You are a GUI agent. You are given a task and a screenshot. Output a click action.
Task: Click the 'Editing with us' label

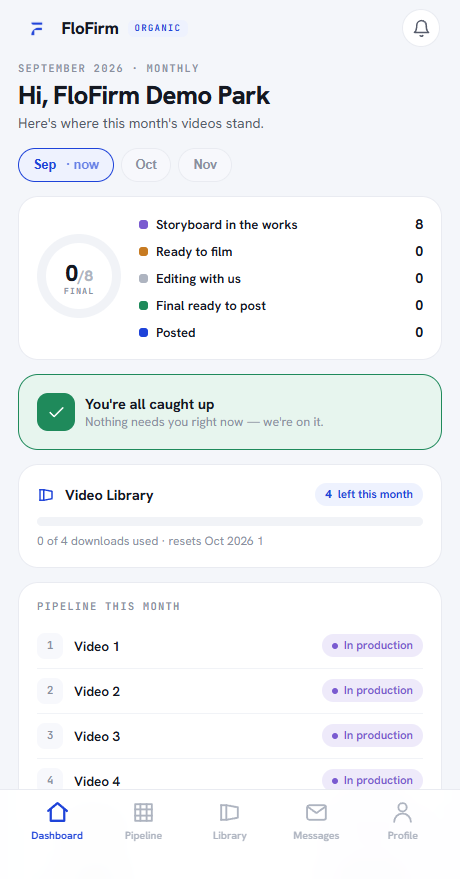198,279
